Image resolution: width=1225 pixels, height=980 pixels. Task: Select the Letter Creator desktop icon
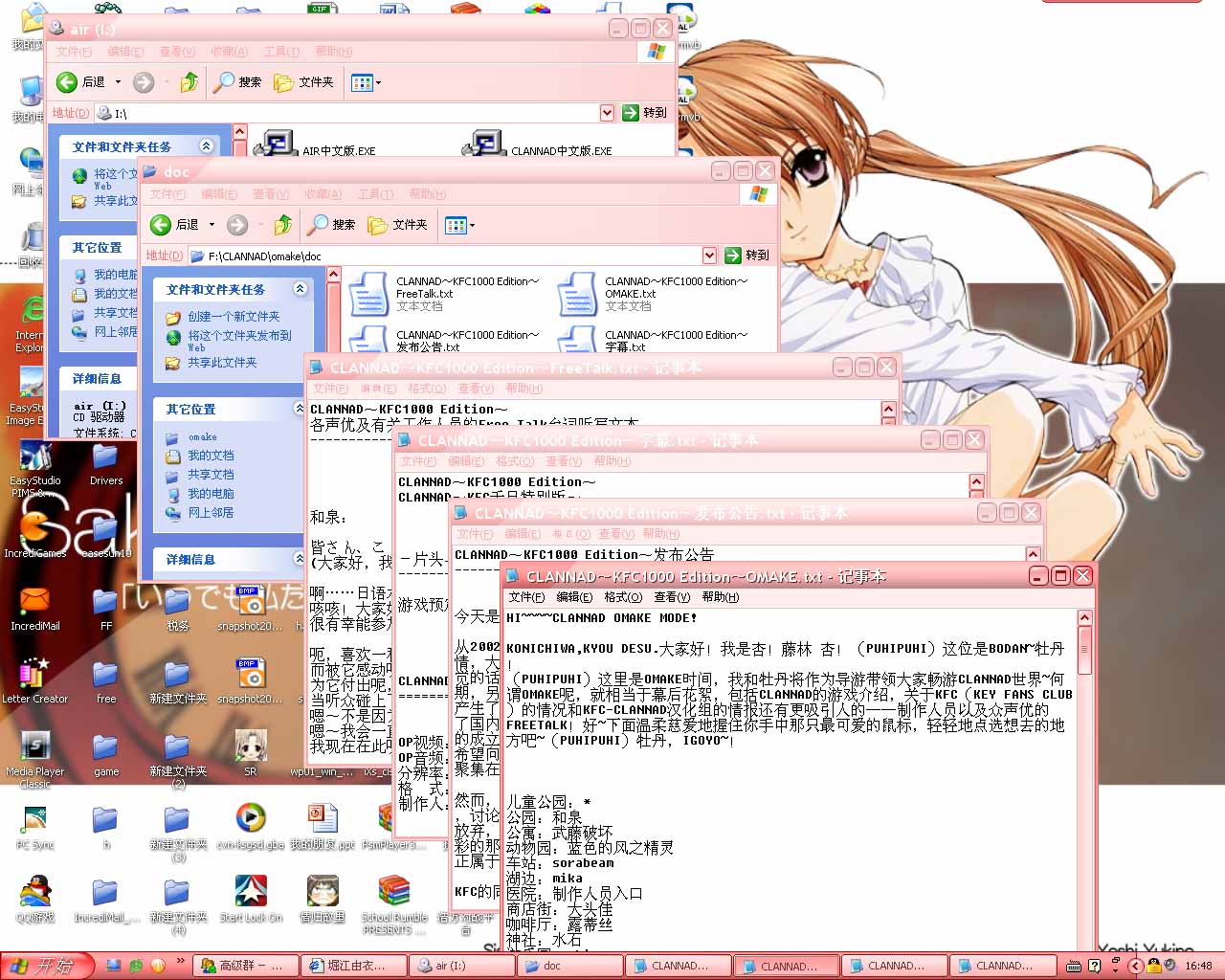click(x=35, y=680)
